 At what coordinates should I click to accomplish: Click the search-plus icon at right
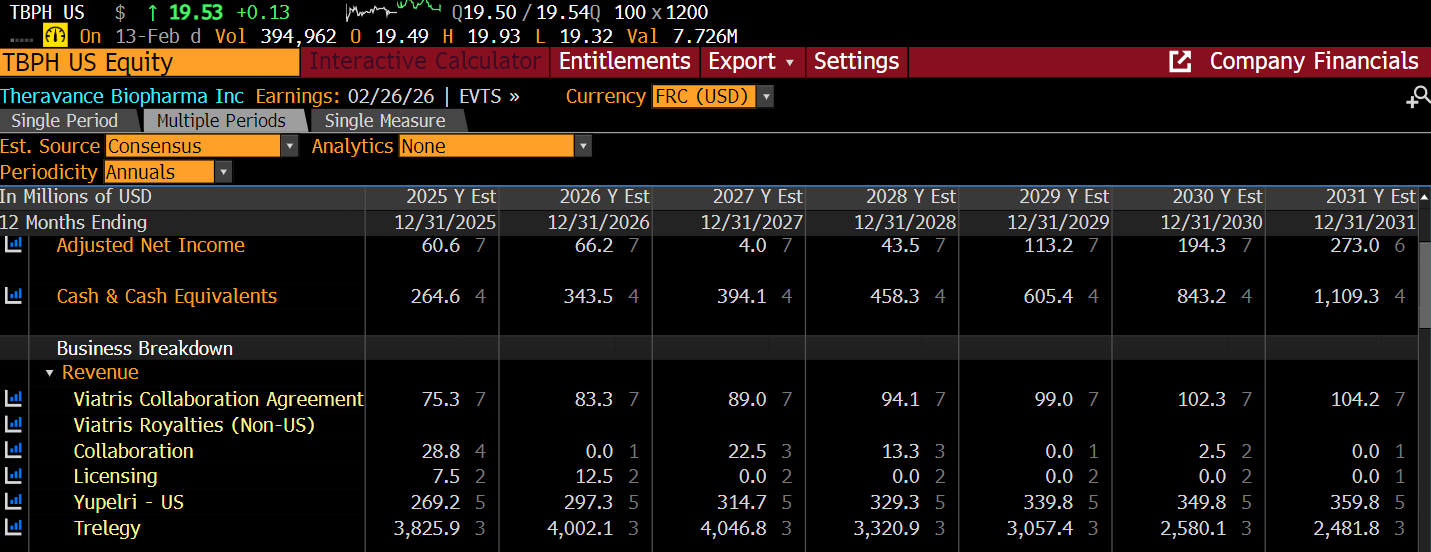1418,98
